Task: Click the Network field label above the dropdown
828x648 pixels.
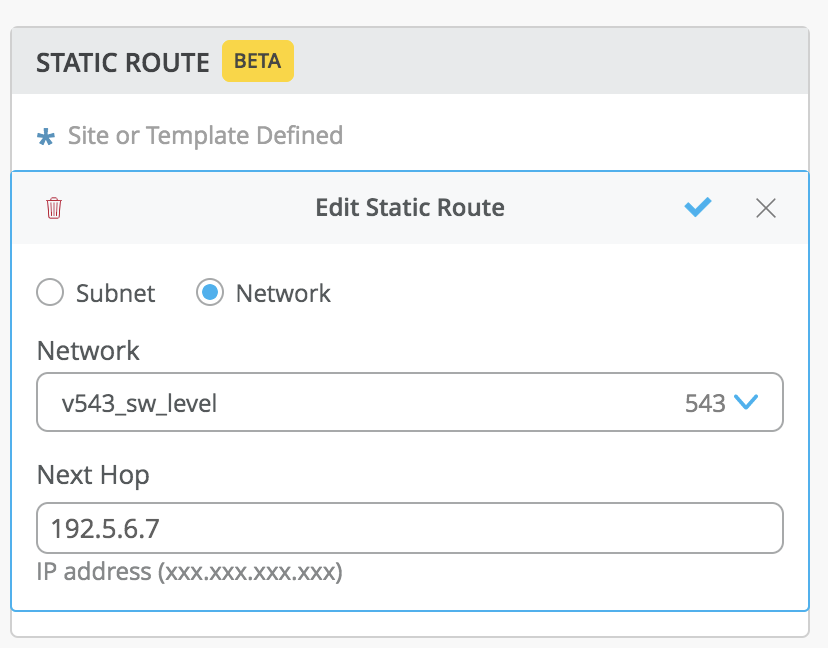Action: 88,351
